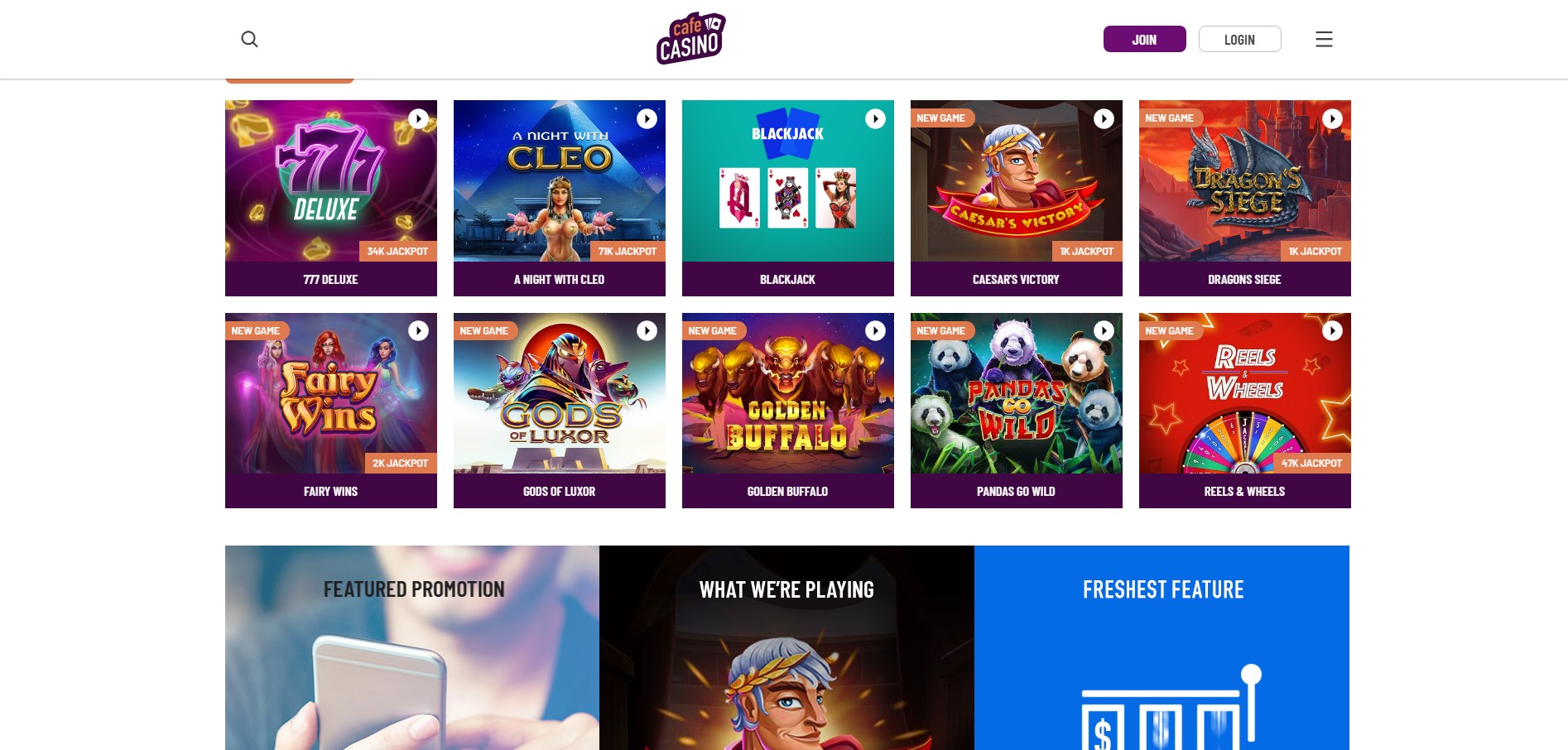Viewport: 1568px width, 750px height.
Task: Click play icon on Caesar's Victory
Action: coord(1104,118)
